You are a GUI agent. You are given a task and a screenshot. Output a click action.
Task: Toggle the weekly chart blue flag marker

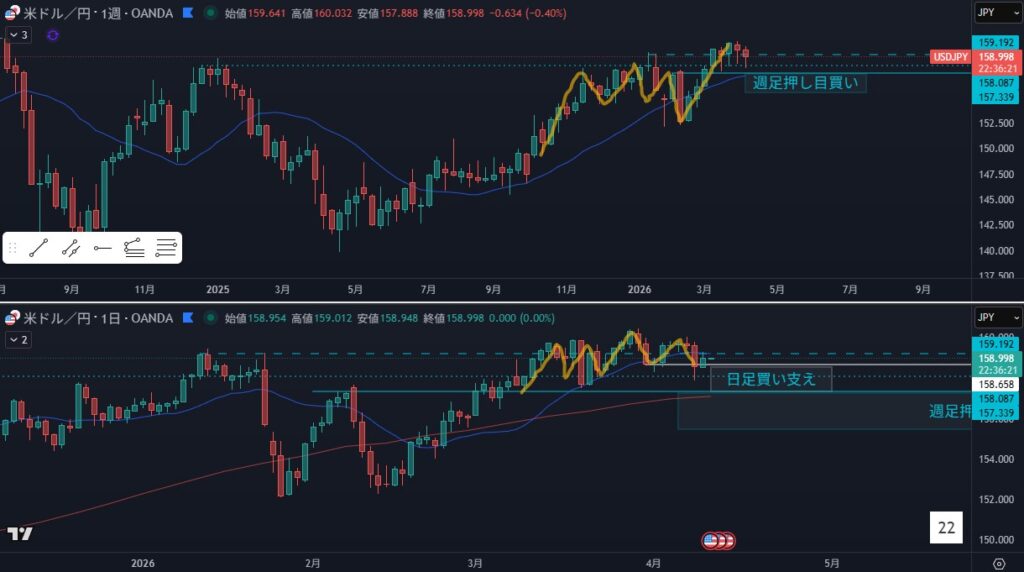click(x=188, y=14)
